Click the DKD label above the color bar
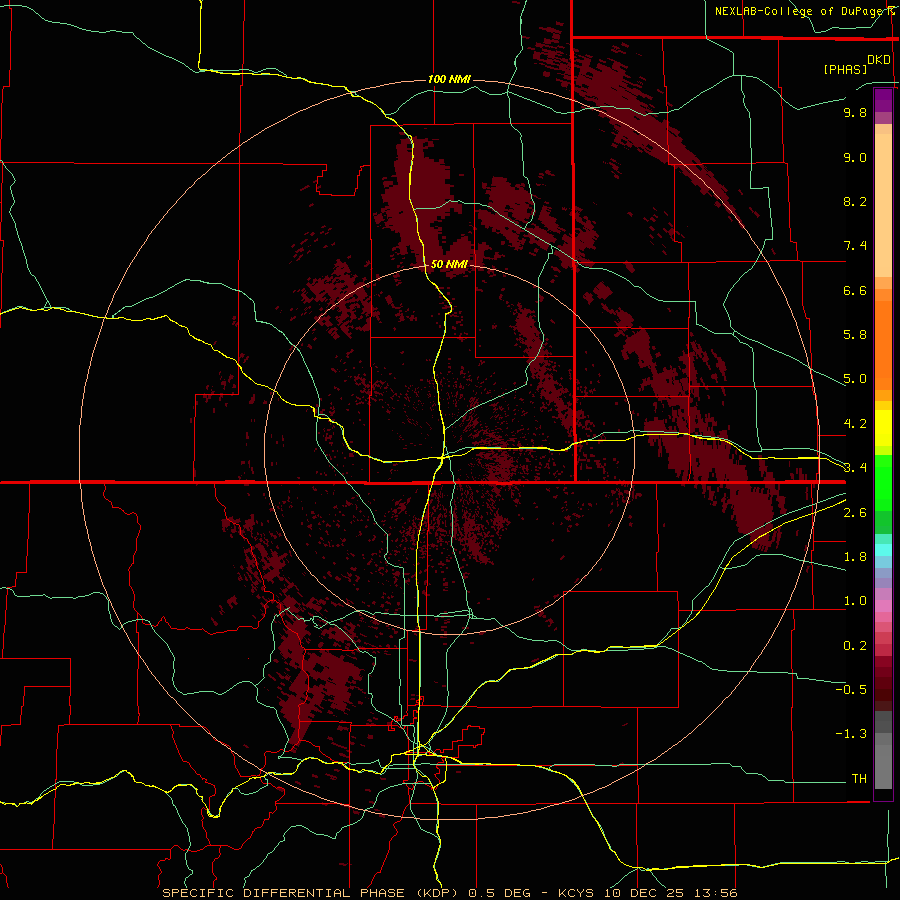Viewport: 900px width, 900px height. 879,60
